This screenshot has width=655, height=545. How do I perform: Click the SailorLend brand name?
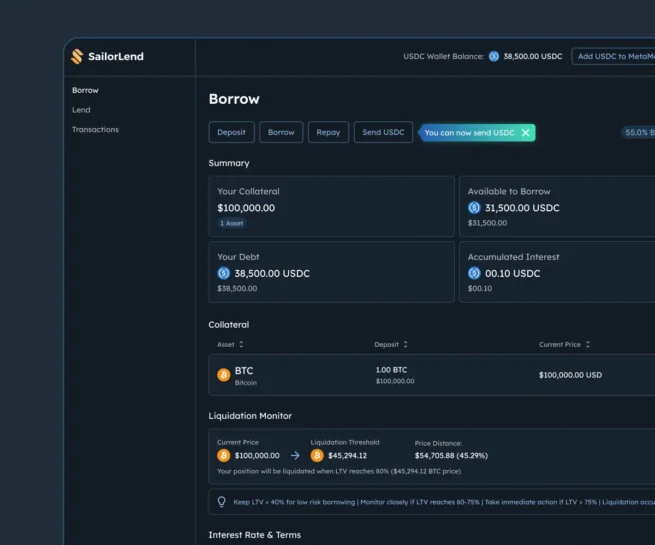click(x=116, y=56)
